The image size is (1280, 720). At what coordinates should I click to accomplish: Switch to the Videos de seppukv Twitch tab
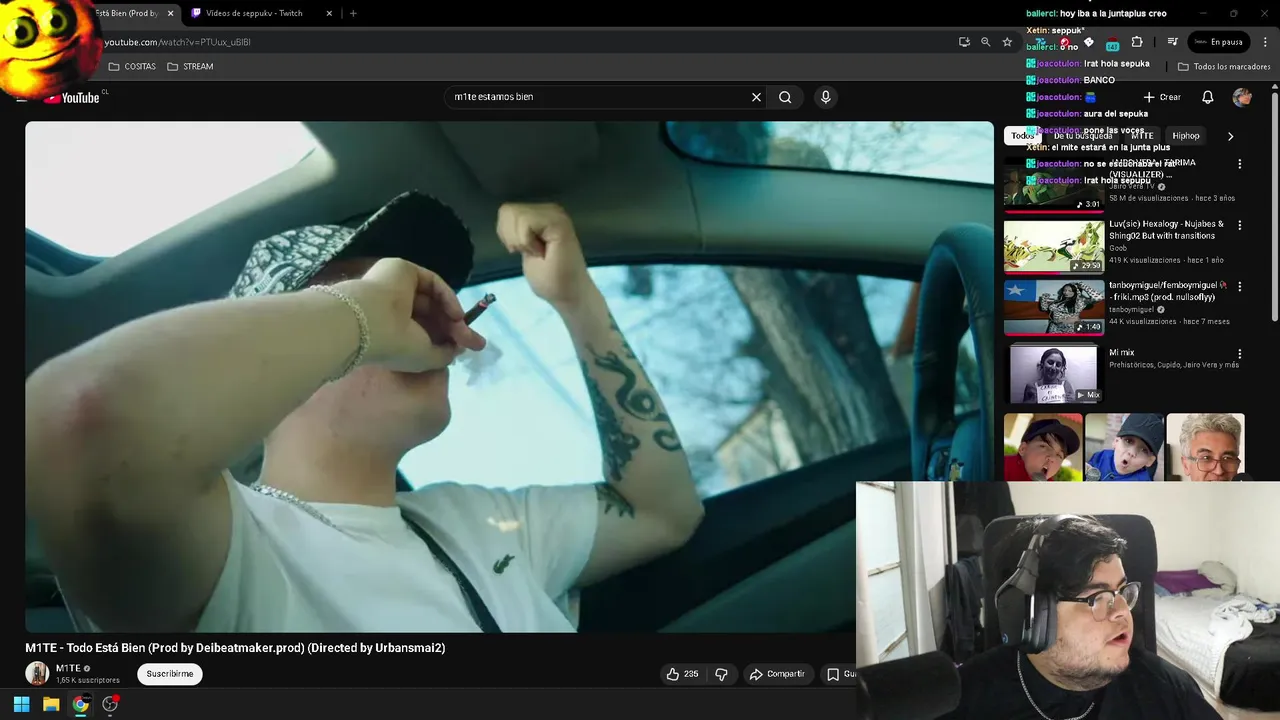click(x=254, y=13)
